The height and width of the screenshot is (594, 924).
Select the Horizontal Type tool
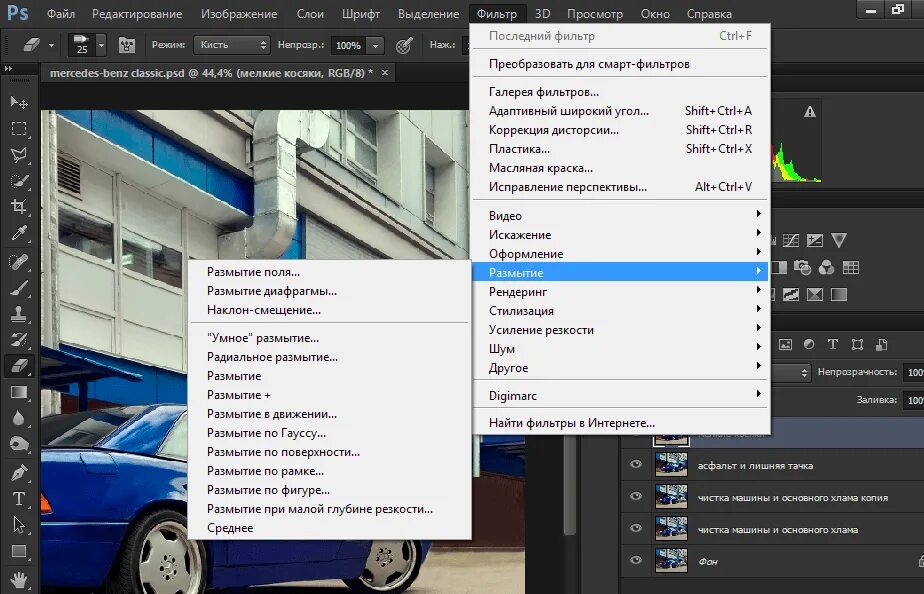tap(19, 499)
